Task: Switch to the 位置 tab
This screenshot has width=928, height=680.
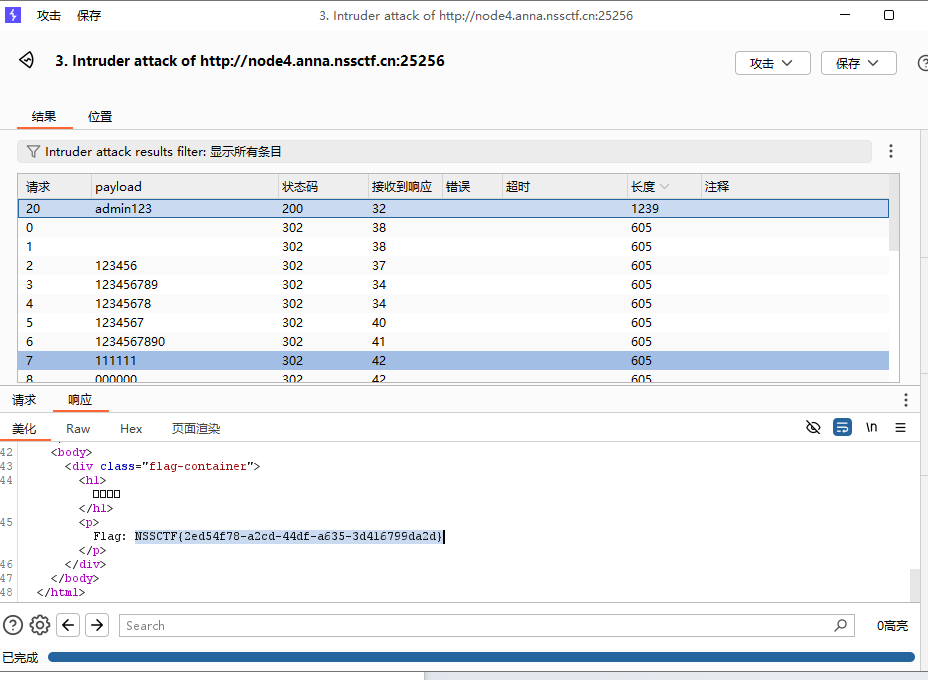Action: click(100, 117)
